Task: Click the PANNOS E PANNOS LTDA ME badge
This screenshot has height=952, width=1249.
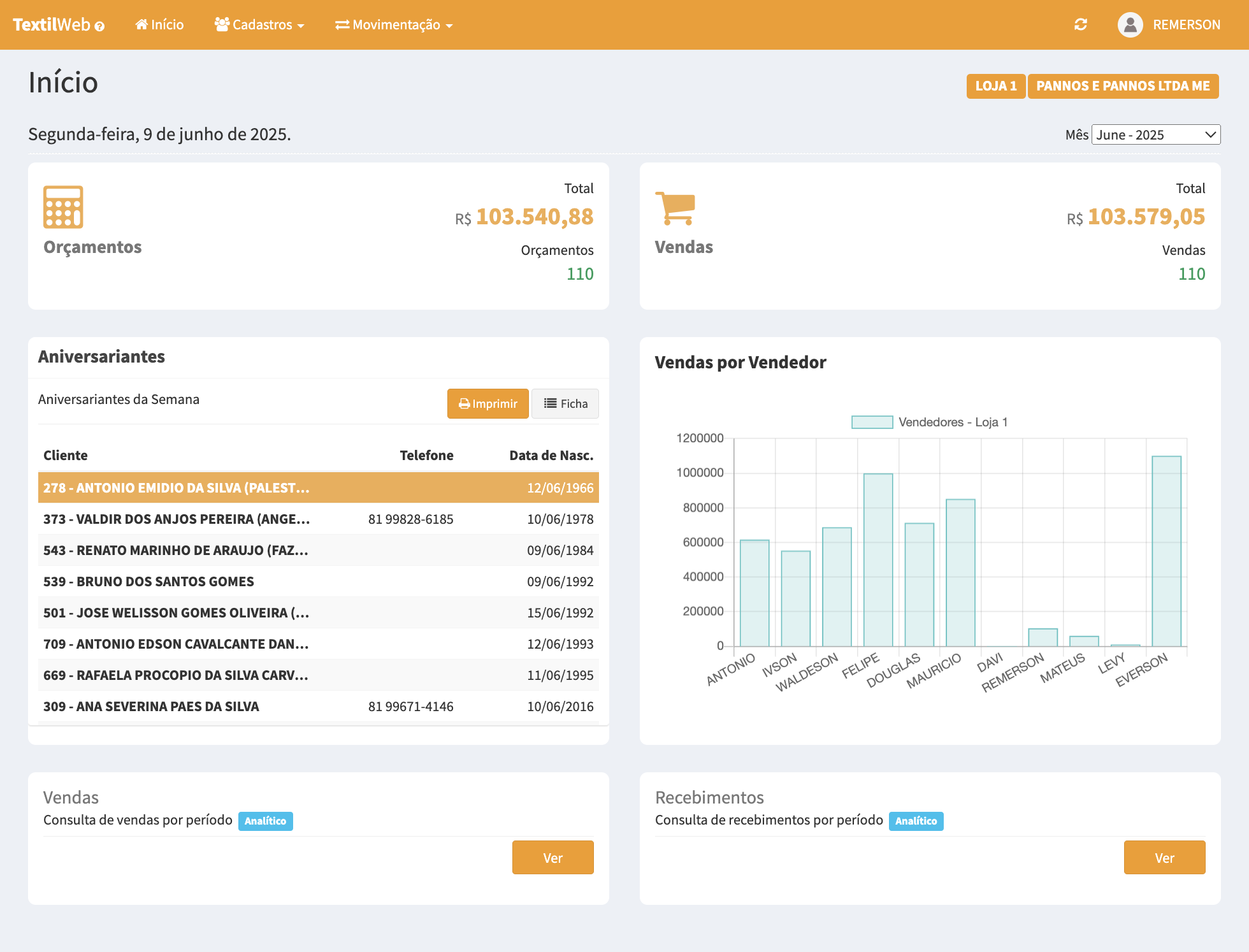Action: pos(1123,86)
